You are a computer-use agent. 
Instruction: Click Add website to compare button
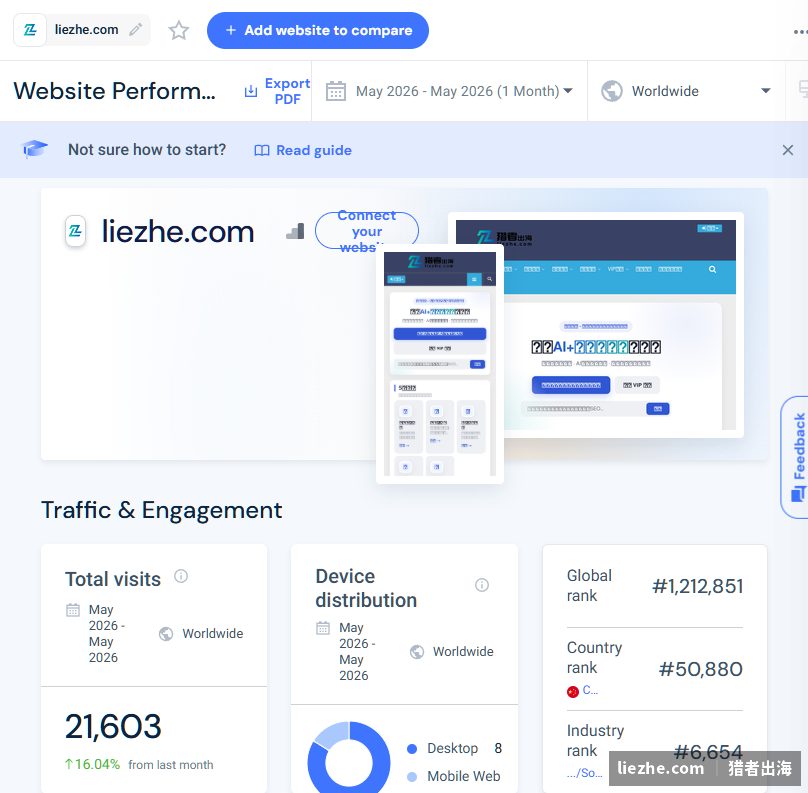point(317,30)
